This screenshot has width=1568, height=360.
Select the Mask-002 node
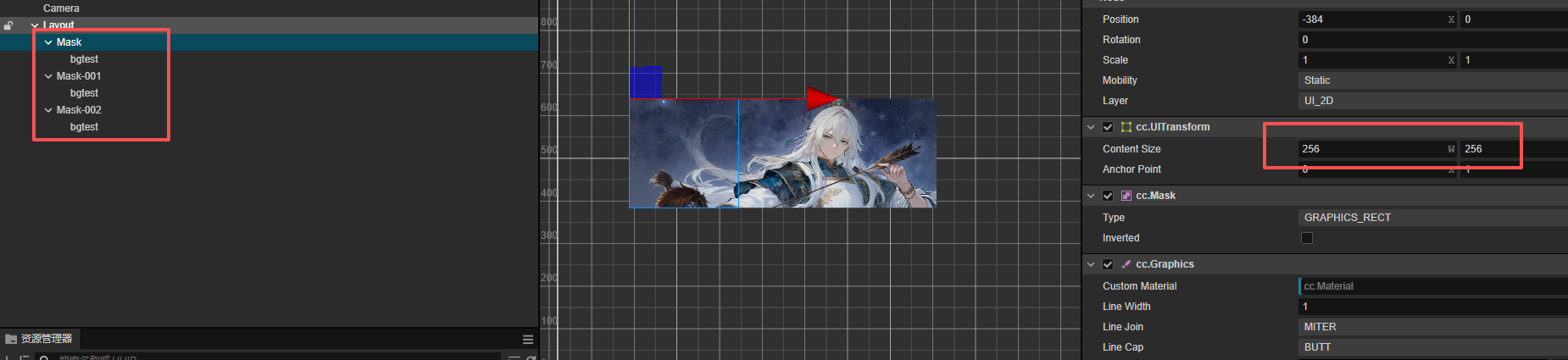click(x=79, y=110)
